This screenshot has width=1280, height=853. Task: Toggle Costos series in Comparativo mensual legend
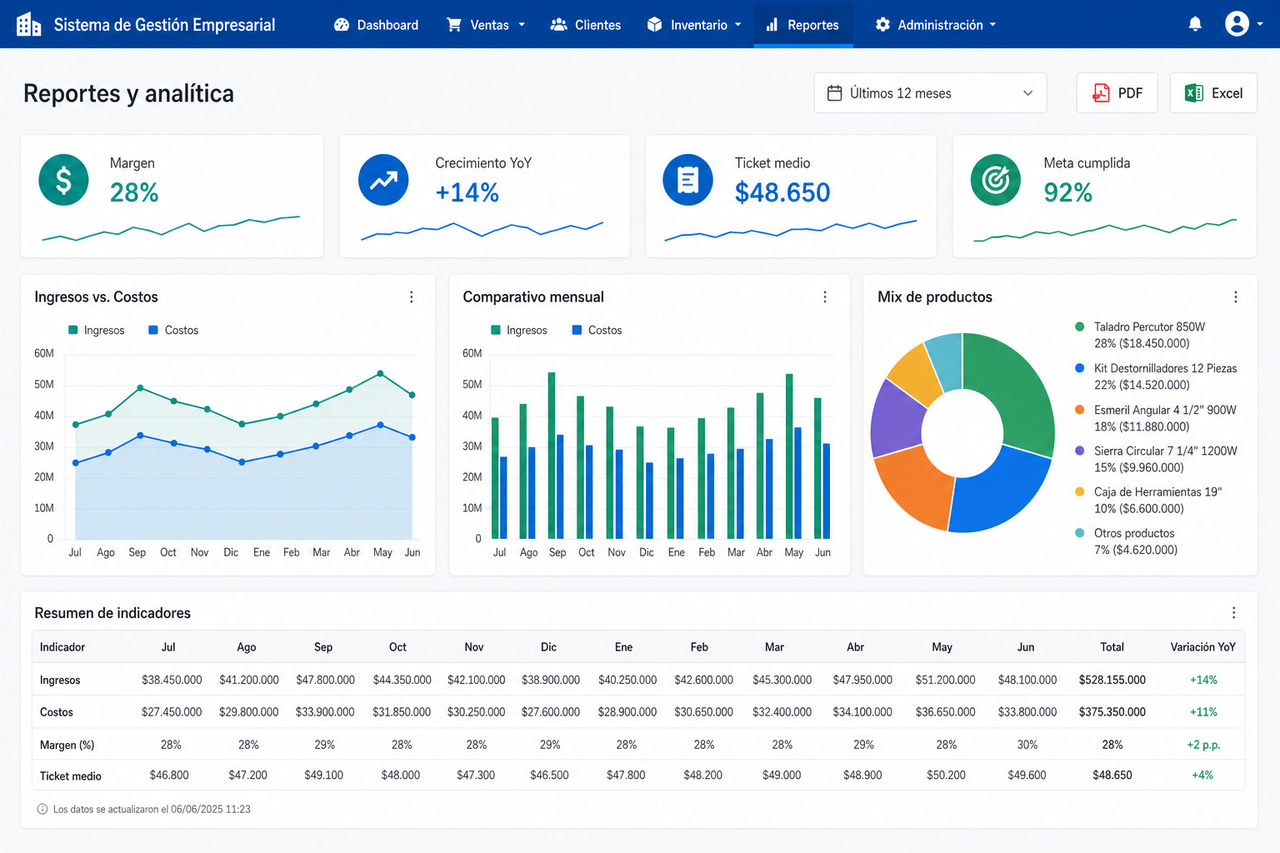pyautogui.click(x=597, y=330)
